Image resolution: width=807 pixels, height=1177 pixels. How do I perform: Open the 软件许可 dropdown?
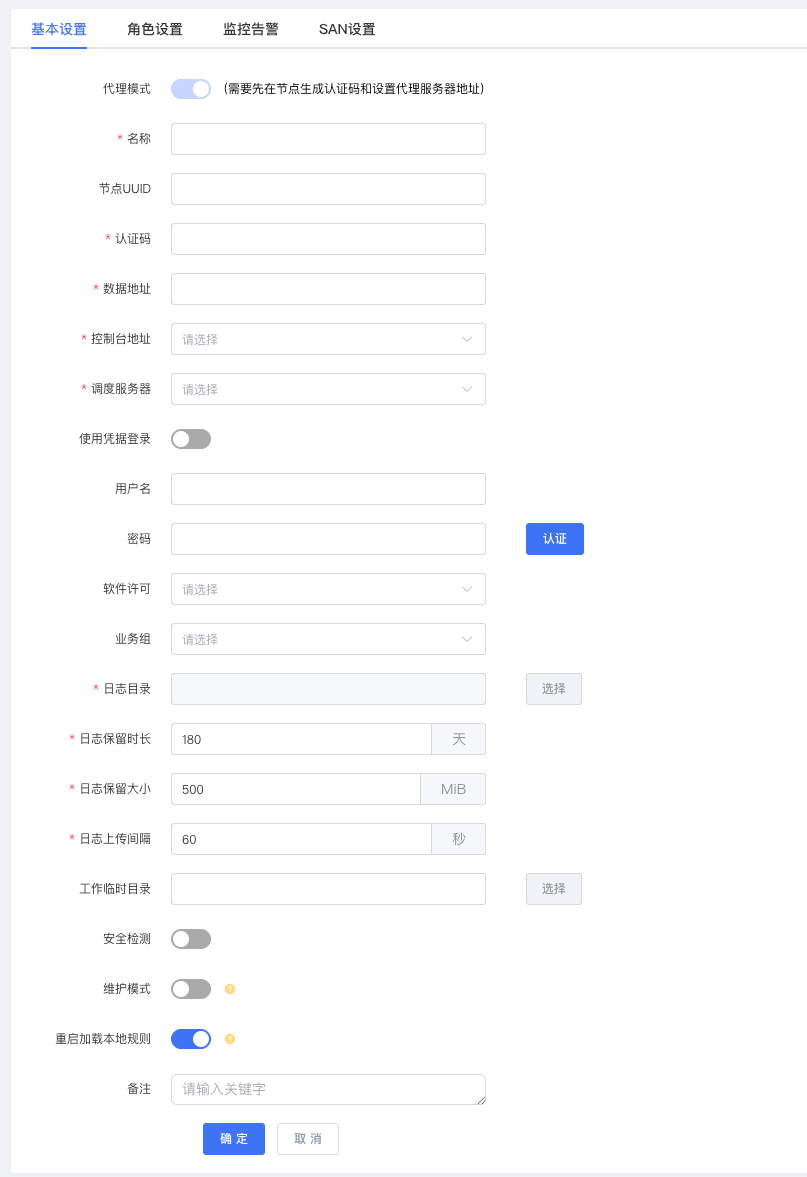coord(328,589)
